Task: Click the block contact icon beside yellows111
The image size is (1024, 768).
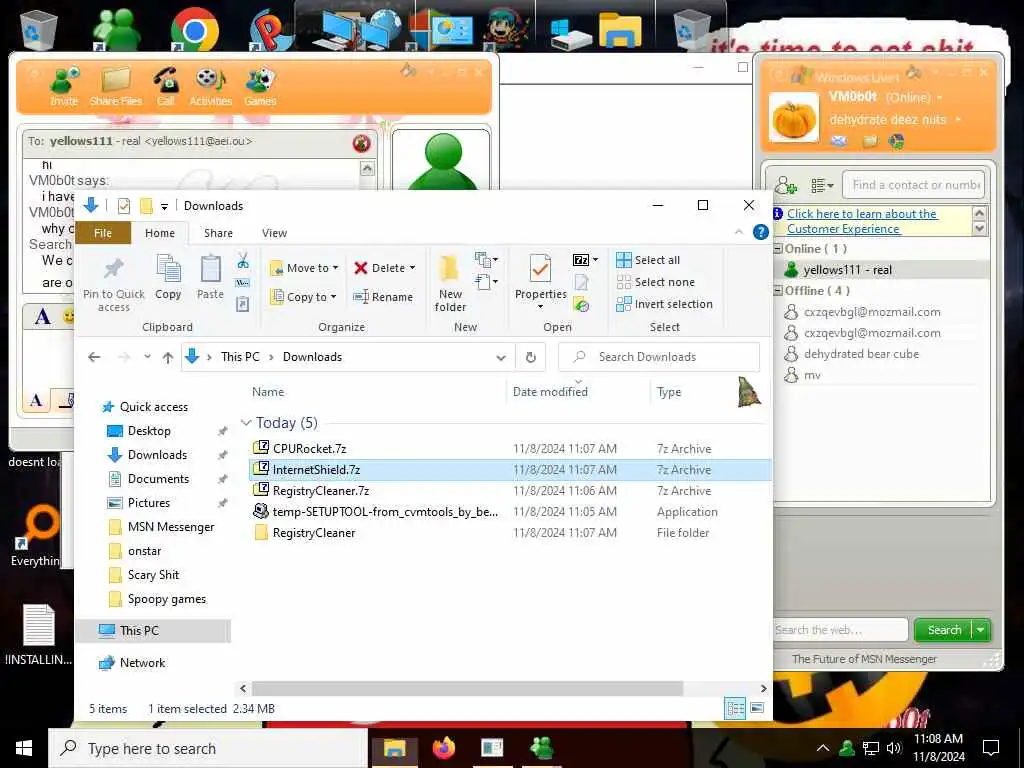Action: click(361, 142)
